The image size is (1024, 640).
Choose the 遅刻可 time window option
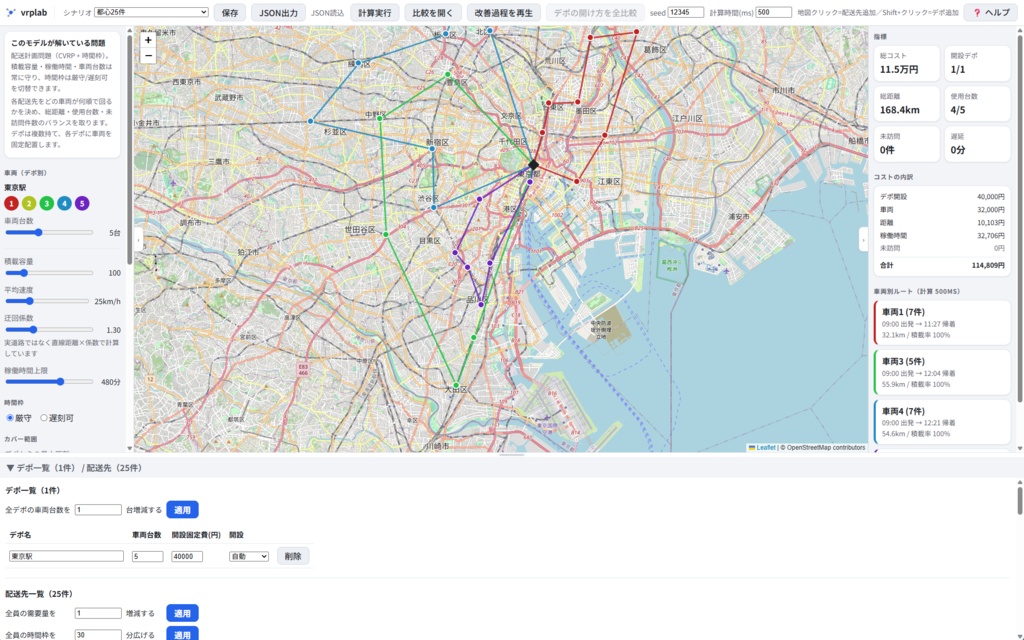(44, 418)
